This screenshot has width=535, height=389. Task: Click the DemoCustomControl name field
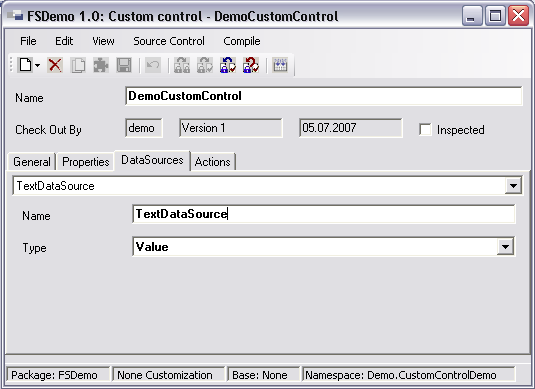(x=323, y=96)
